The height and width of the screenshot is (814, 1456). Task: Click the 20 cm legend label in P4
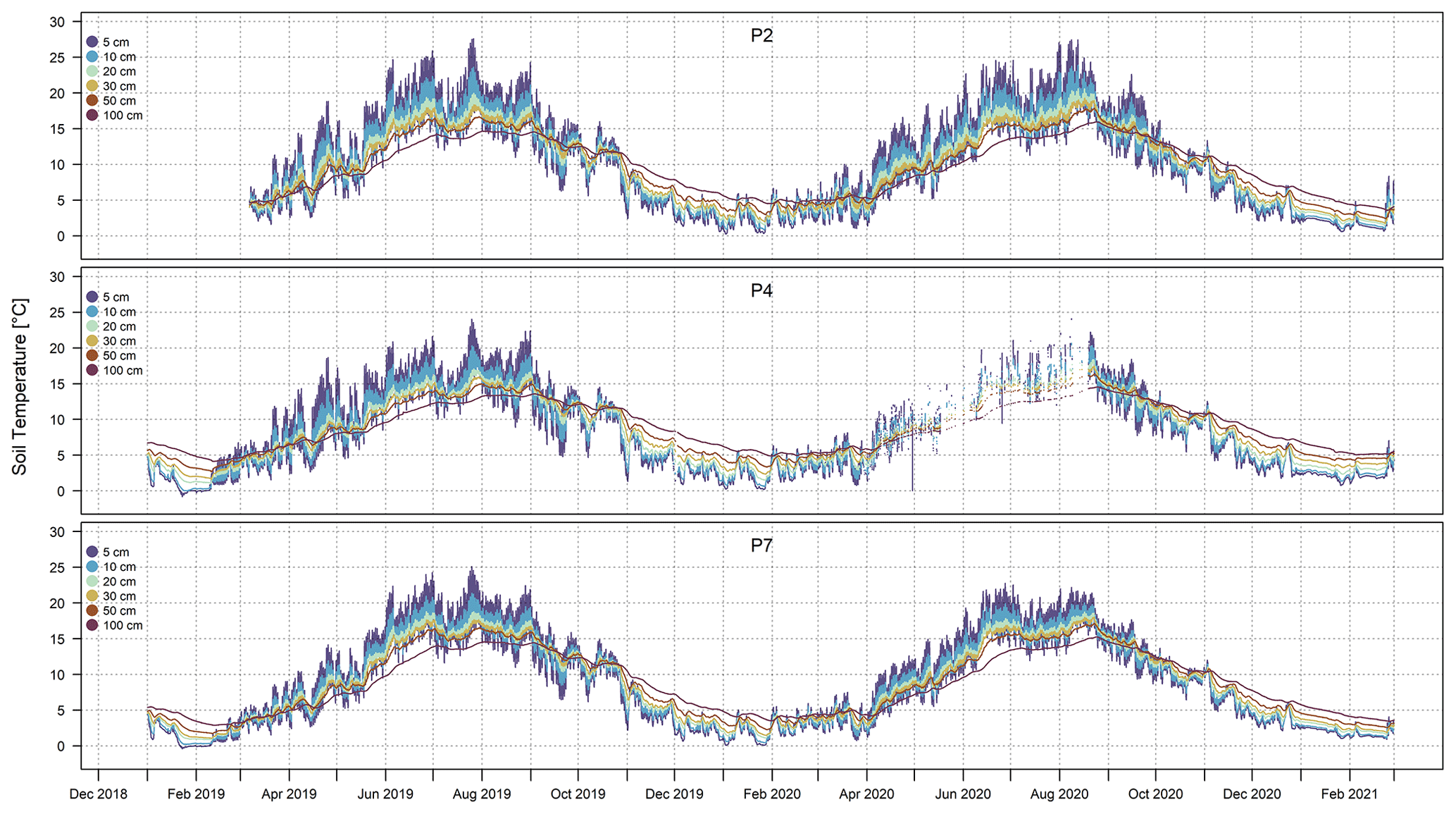pos(119,327)
